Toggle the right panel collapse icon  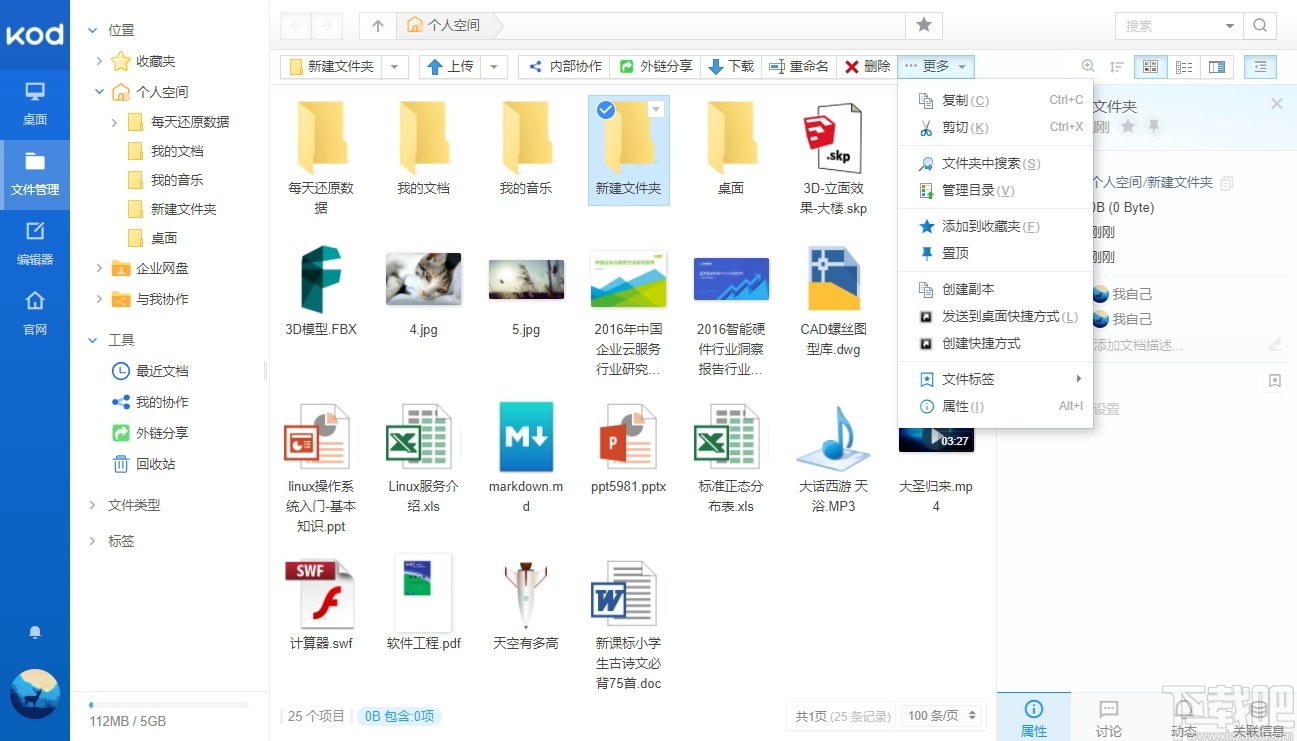click(1259, 66)
